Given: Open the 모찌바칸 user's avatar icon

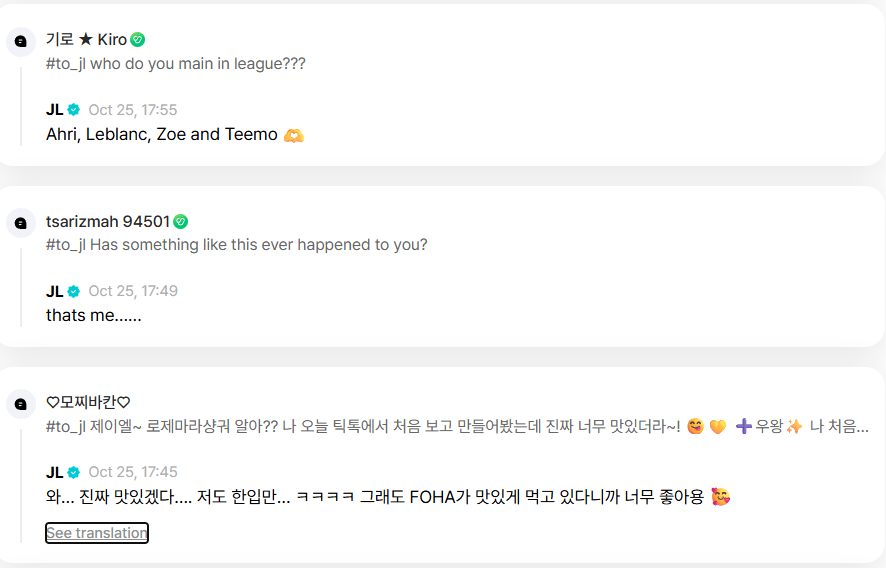Looking at the screenshot, I should 21,404.
